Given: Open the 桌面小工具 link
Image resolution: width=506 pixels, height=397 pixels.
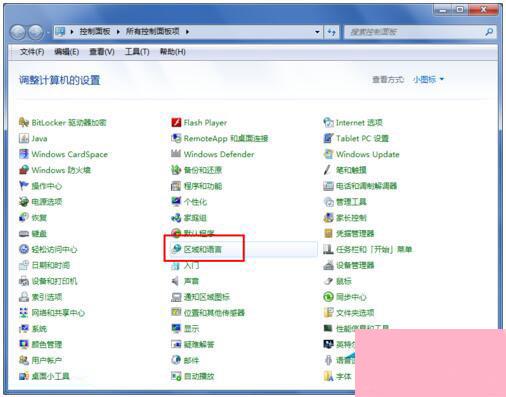Looking at the screenshot, I should click(50, 376).
